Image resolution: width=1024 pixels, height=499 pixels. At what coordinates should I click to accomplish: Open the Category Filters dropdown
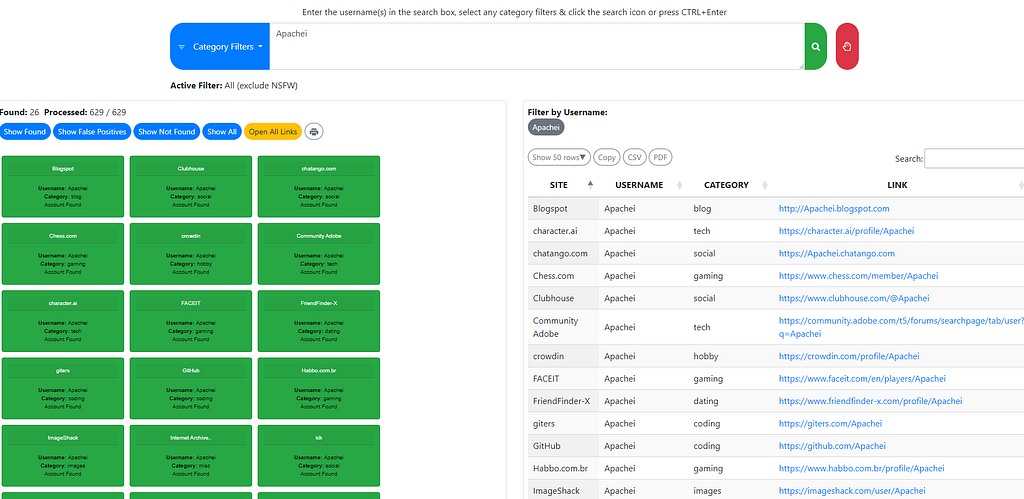(220, 46)
